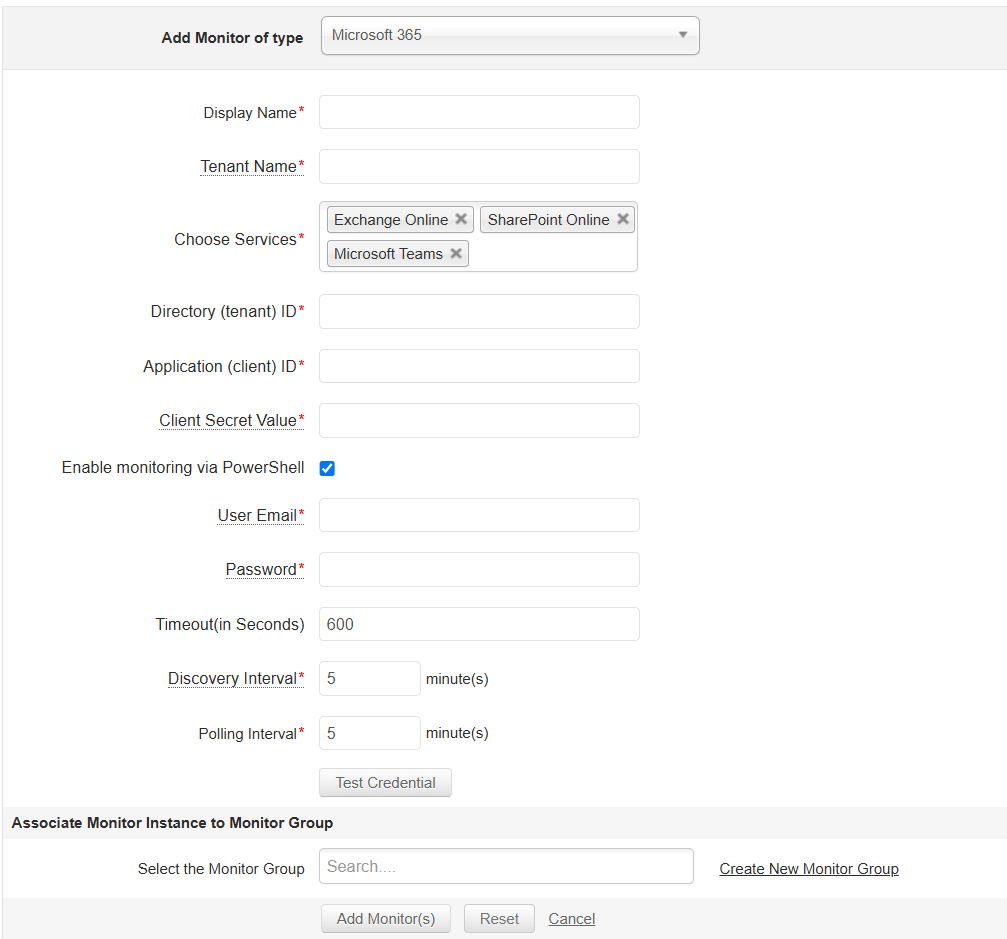
Task: Focus the Client Secret Value field
Action: point(479,420)
